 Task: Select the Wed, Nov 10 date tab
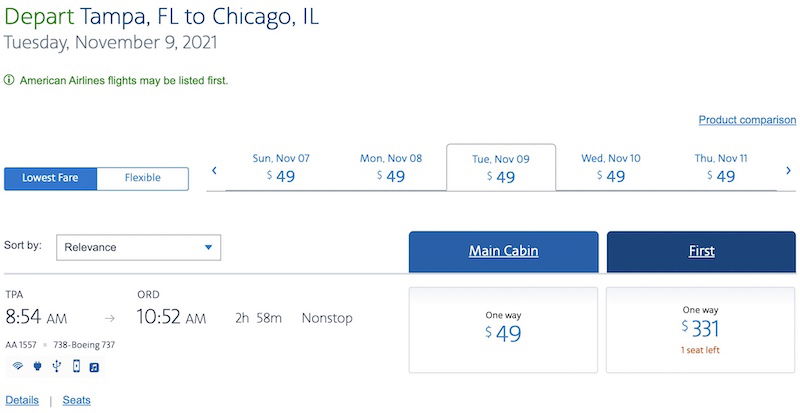[611, 168]
